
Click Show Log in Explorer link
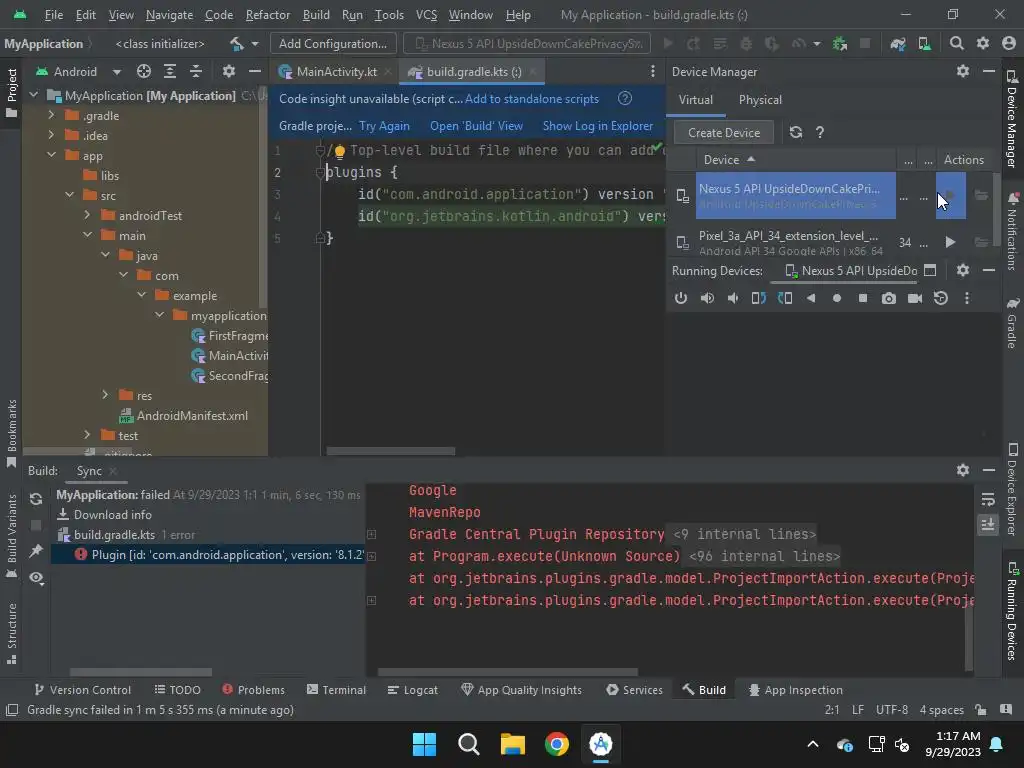pos(598,126)
